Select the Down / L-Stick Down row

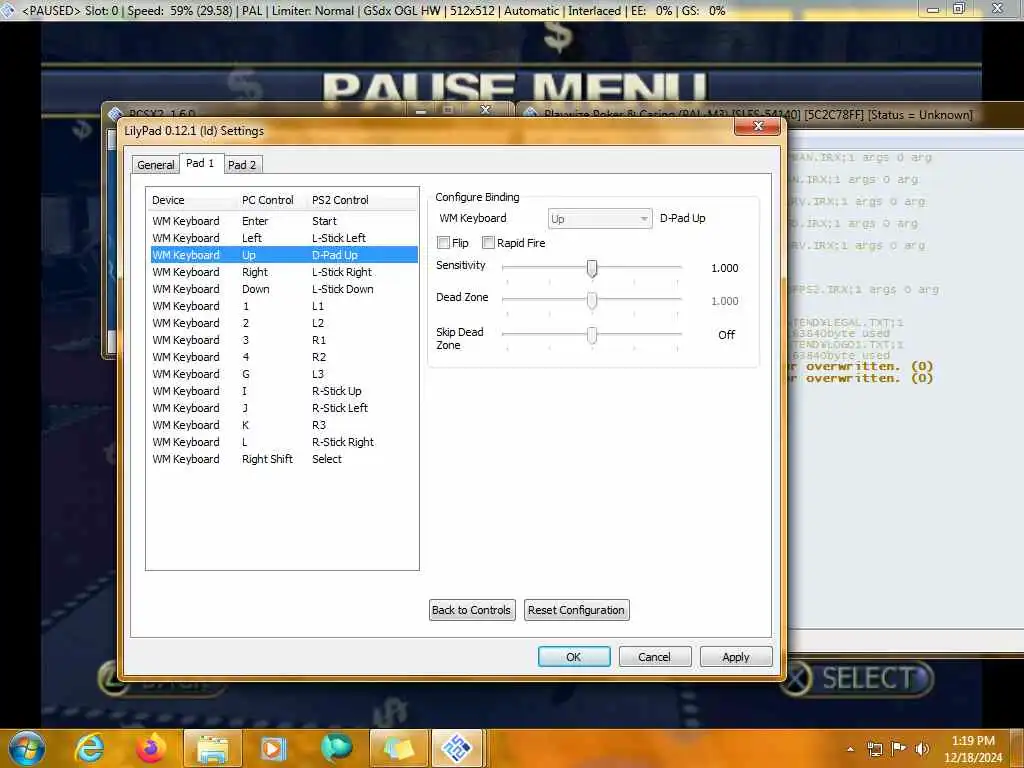pyautogui.click(x=283, y=289)
